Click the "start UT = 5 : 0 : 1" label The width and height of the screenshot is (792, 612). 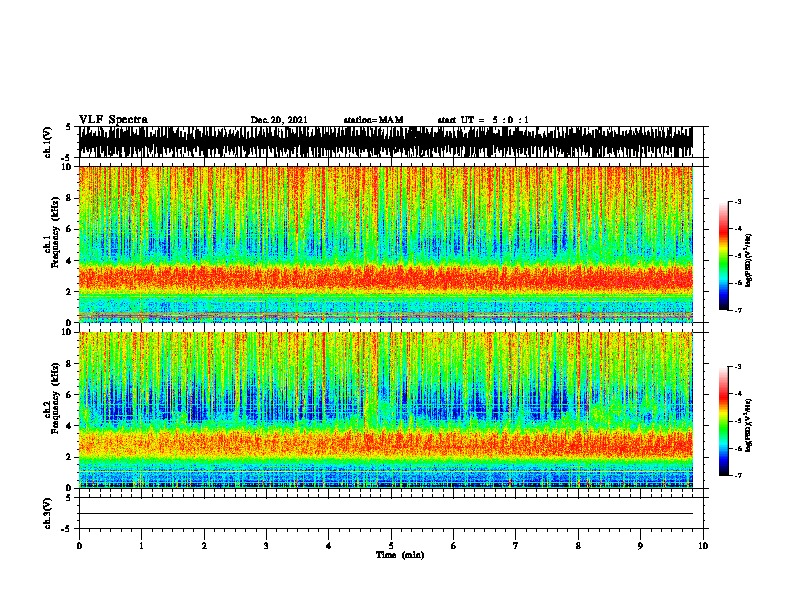tap(483, 120)
